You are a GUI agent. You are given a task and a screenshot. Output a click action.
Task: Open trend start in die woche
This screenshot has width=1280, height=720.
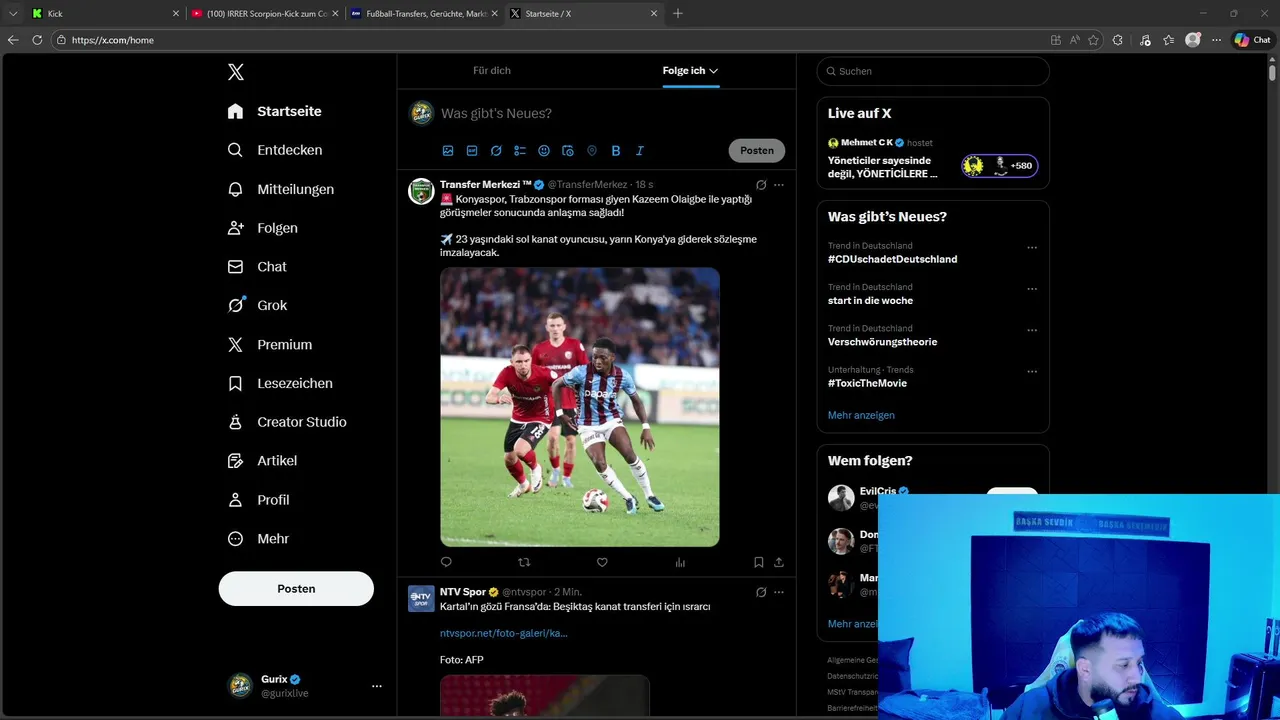click(x=870, y=300)
